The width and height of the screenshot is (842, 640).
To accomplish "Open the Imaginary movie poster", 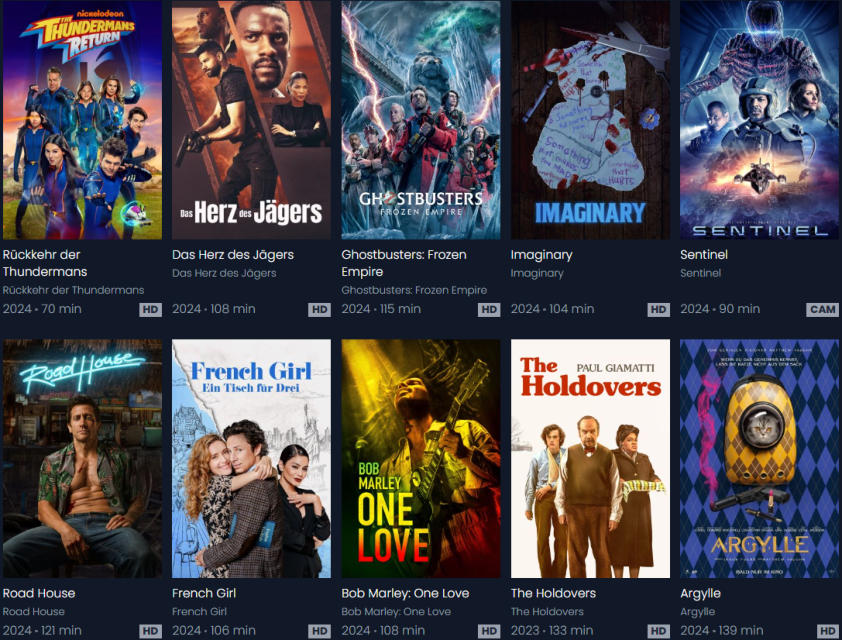I will click(590, 120).
